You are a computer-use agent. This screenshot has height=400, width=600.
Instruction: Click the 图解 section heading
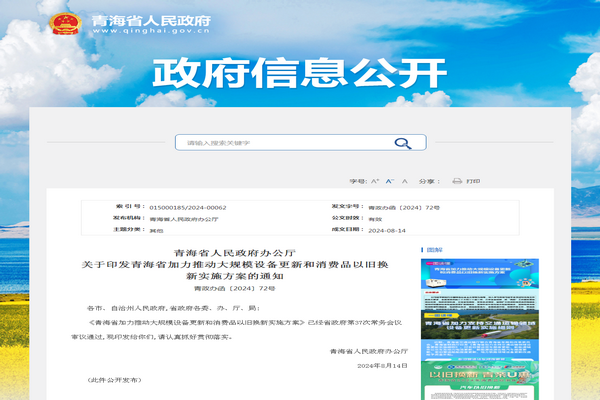pos(435,249)
